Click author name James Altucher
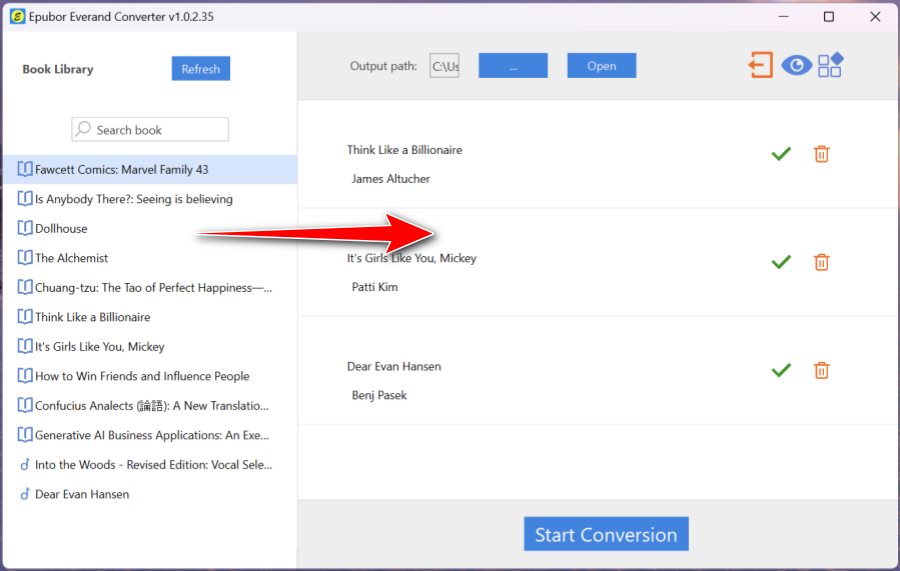Screen dimensions: 900x571 coord(391,179)
